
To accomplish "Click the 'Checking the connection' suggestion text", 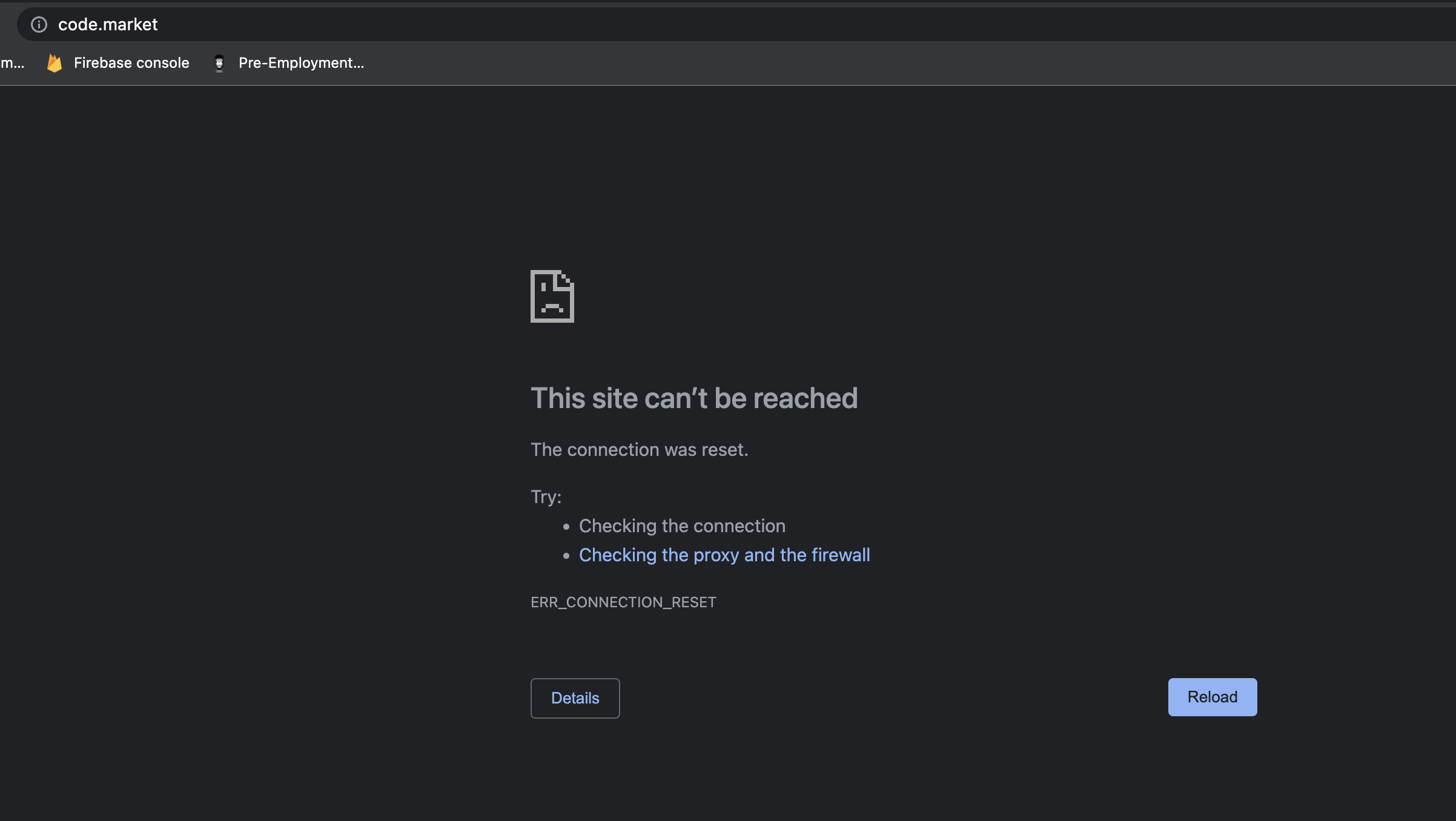I will coord(682,526).
